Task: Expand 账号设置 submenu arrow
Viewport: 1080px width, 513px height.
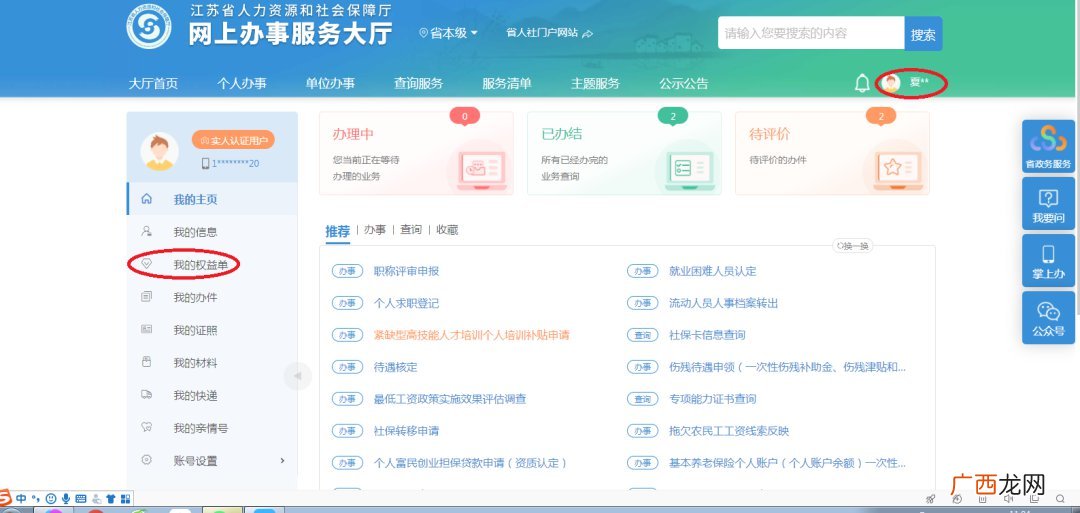Action: 282,460
